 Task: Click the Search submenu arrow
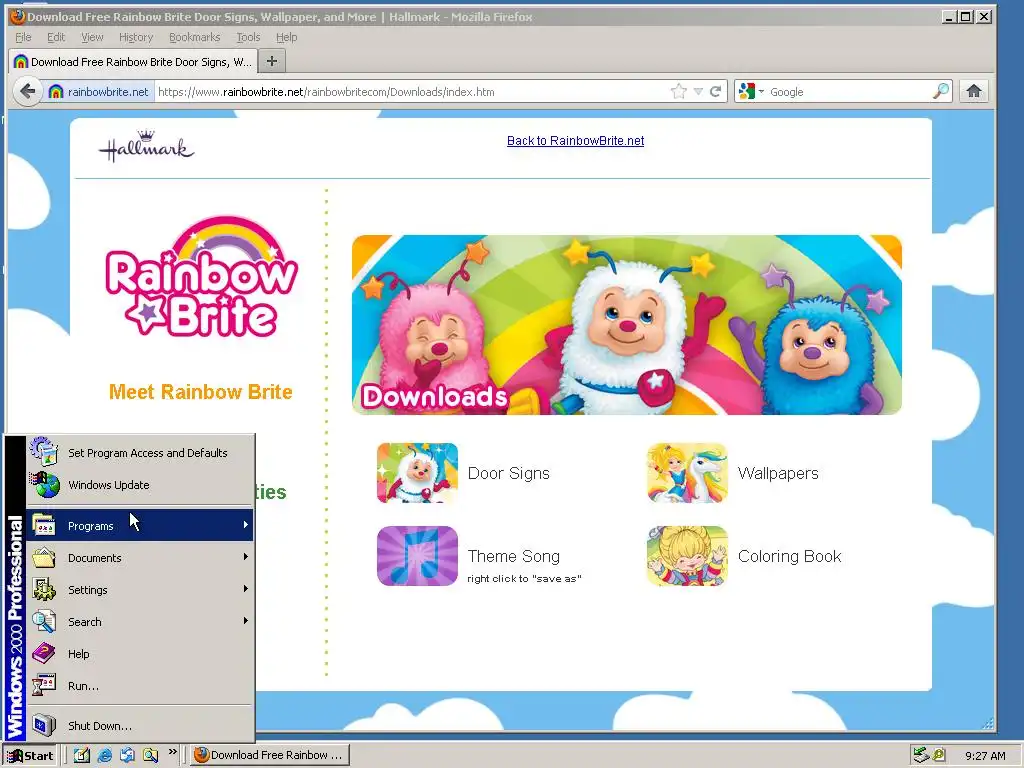point(246,620)
